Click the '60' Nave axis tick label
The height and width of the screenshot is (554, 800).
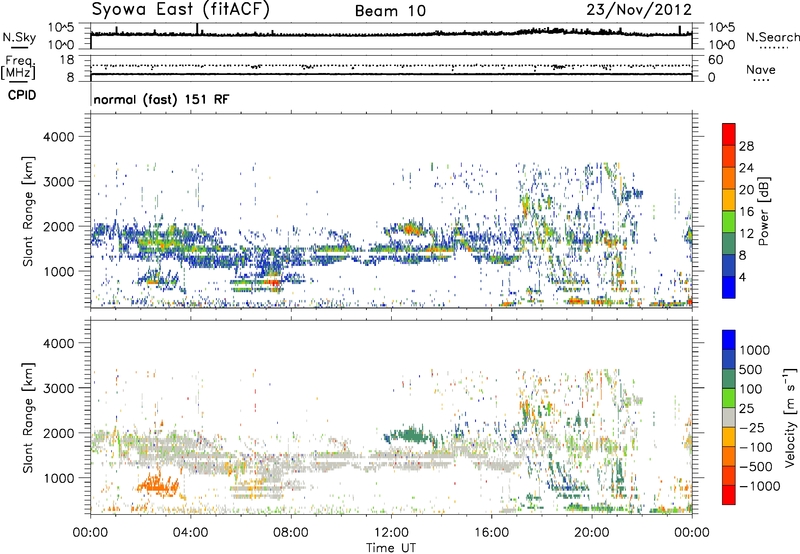tap(715, 60)
